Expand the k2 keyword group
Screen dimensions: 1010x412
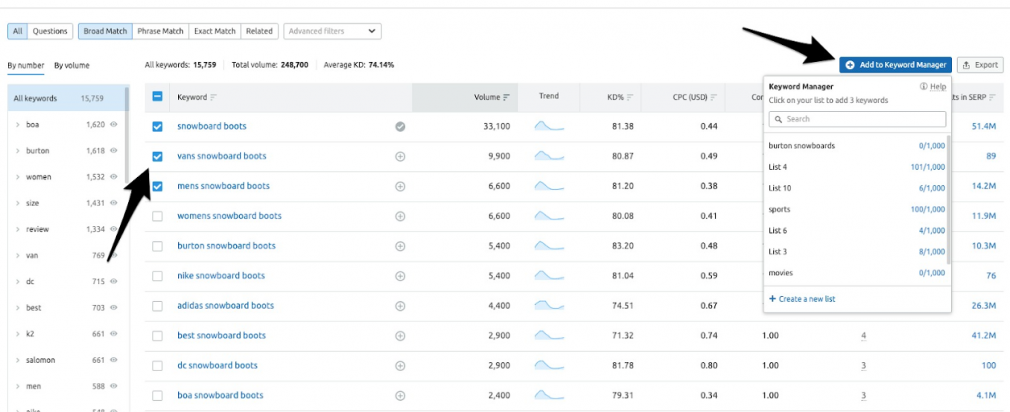(17, 334)
